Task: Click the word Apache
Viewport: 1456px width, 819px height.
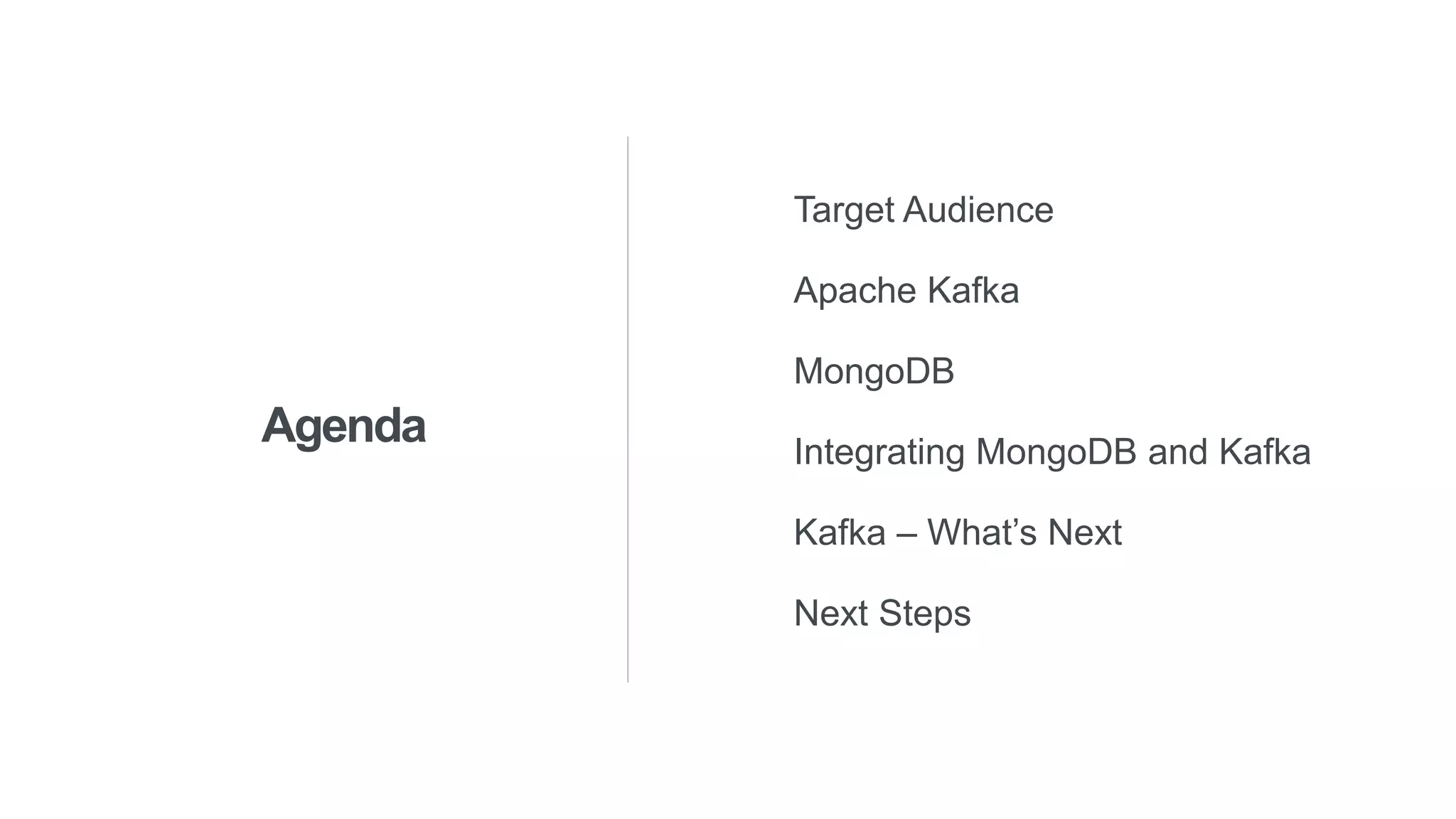Action: coord(855,291)
